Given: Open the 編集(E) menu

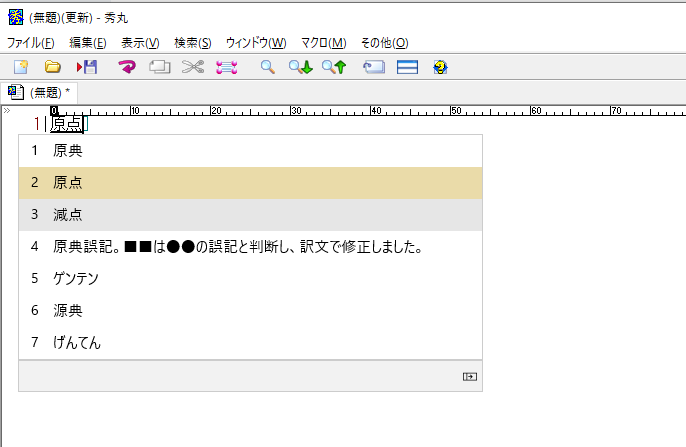Looking at the screenshot, I should (x=88, y=43).
